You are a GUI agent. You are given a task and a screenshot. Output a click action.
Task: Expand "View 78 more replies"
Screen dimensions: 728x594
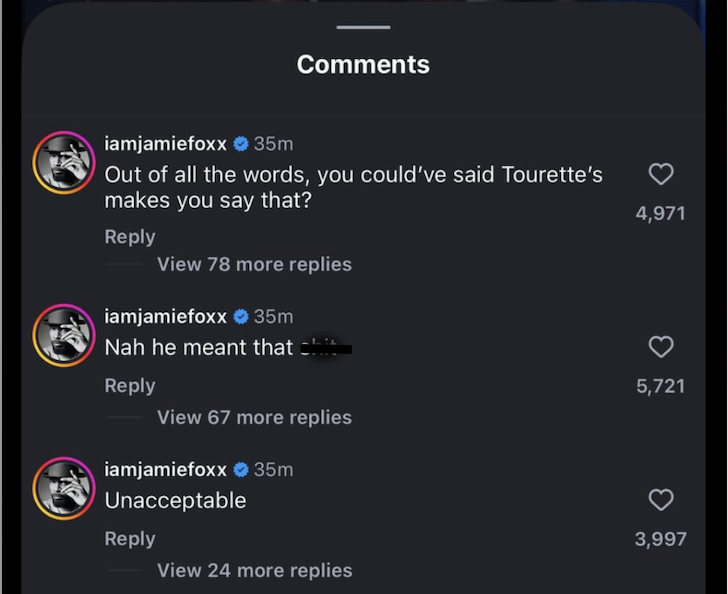coord(254,265)
